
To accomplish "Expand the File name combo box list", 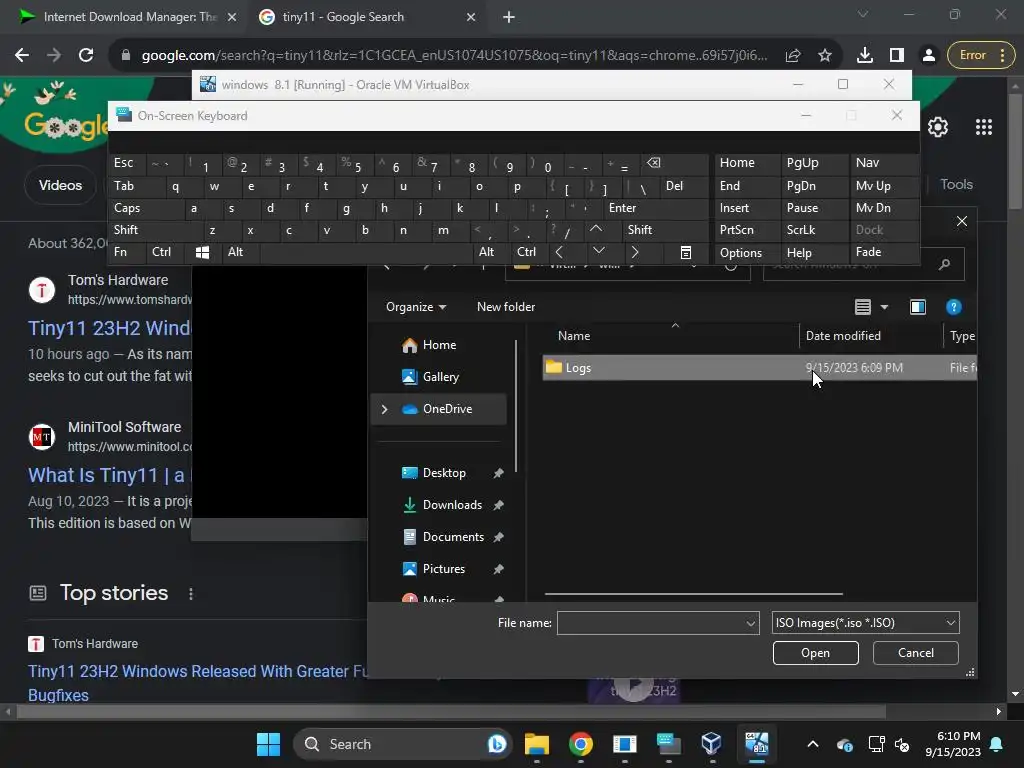I will (x=750, y=624).
